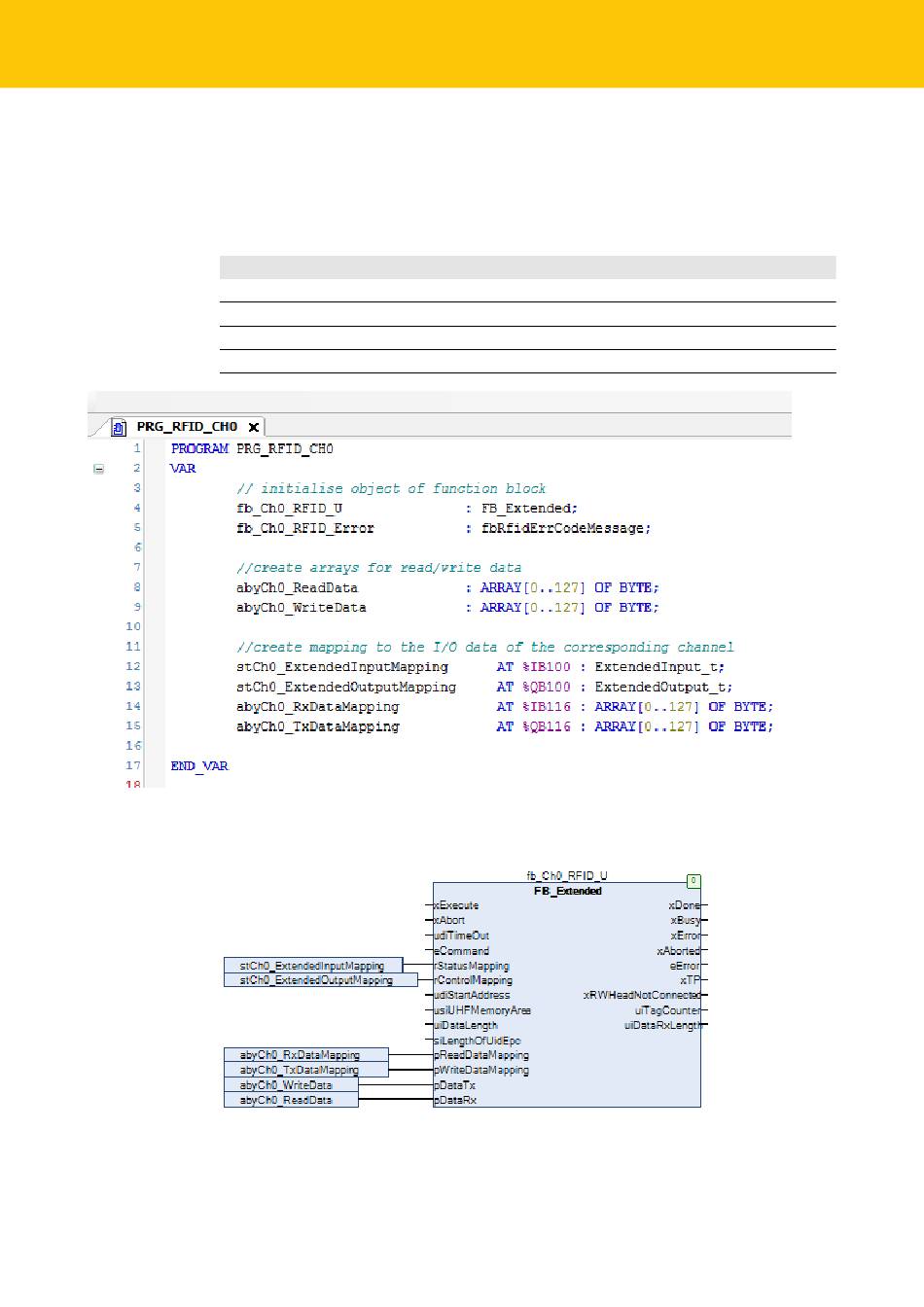The width and height of the screenshot is (924, 1307).
Task: Click 'abyCh0_RxDataMapping' in the declaration code
Action: point(318,707)
